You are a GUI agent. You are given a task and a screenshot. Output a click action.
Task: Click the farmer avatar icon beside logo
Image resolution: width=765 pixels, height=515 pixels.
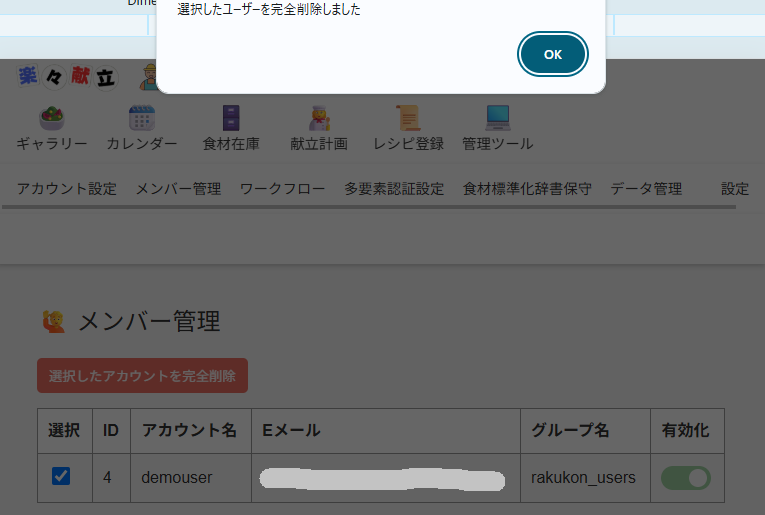click(x=149, y=77)
